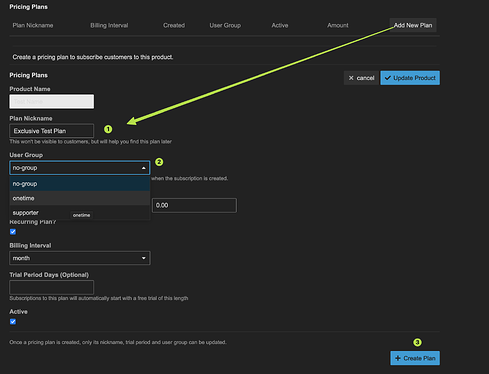This screenshot has width=489, height=374.
Task: Click the arrow caret in User Group box
Action: pyautogui.click(x=144, y=168)
